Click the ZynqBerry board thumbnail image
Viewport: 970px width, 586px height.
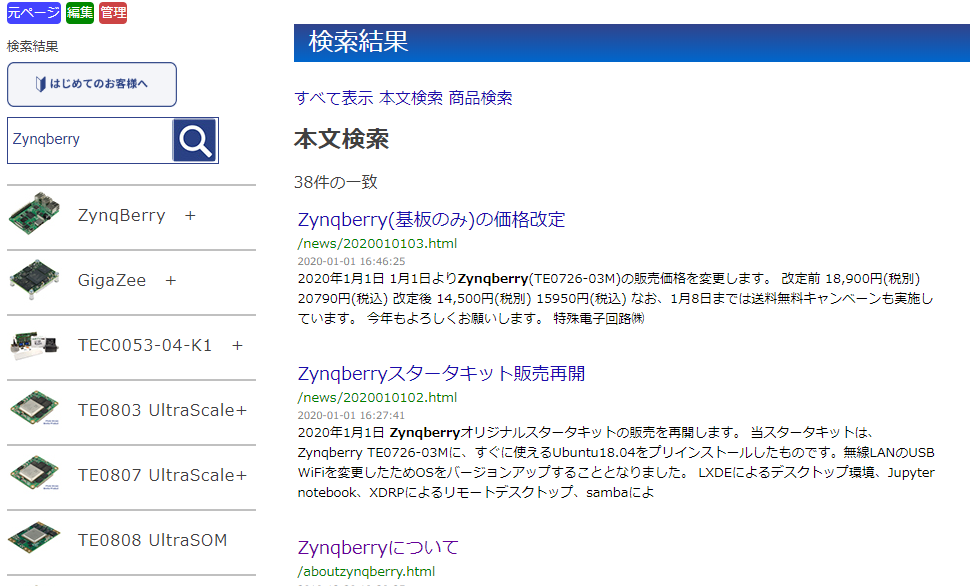coord(35,215)
